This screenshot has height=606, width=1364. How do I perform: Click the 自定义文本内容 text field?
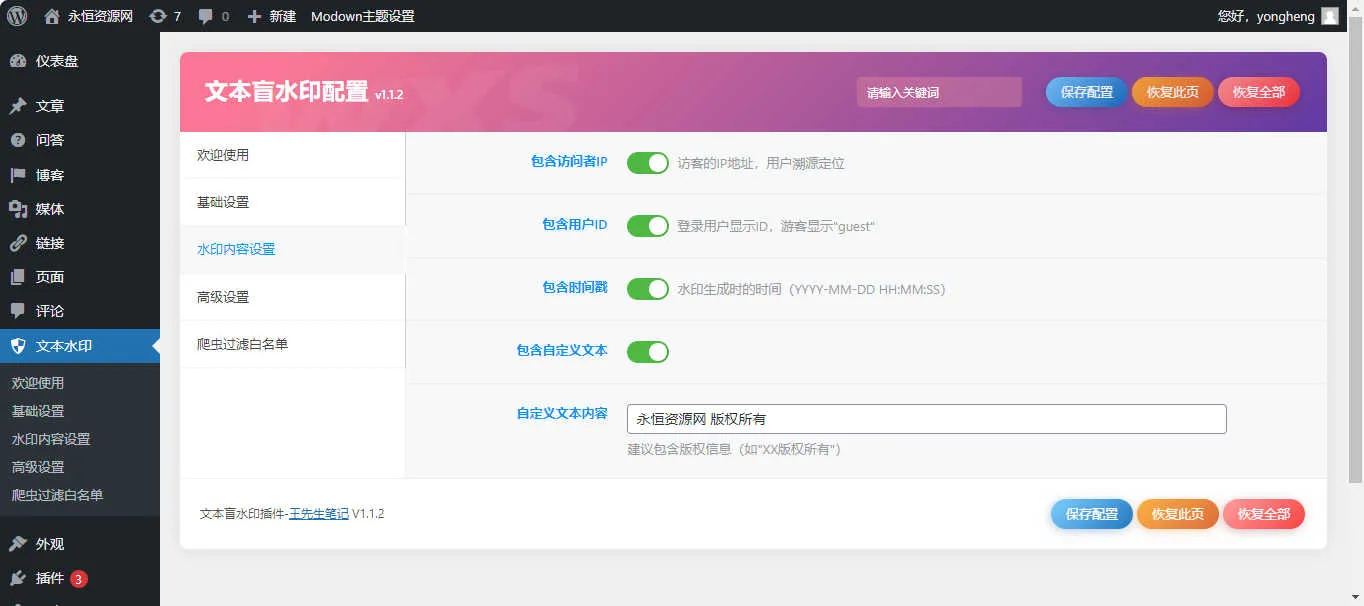pyautogui.click(x=925, y=419)
